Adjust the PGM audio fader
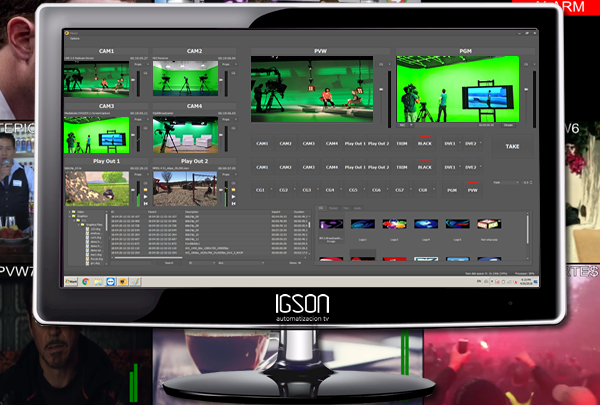Viewport: 600px width, 405px height. click(x=526, y=90)
